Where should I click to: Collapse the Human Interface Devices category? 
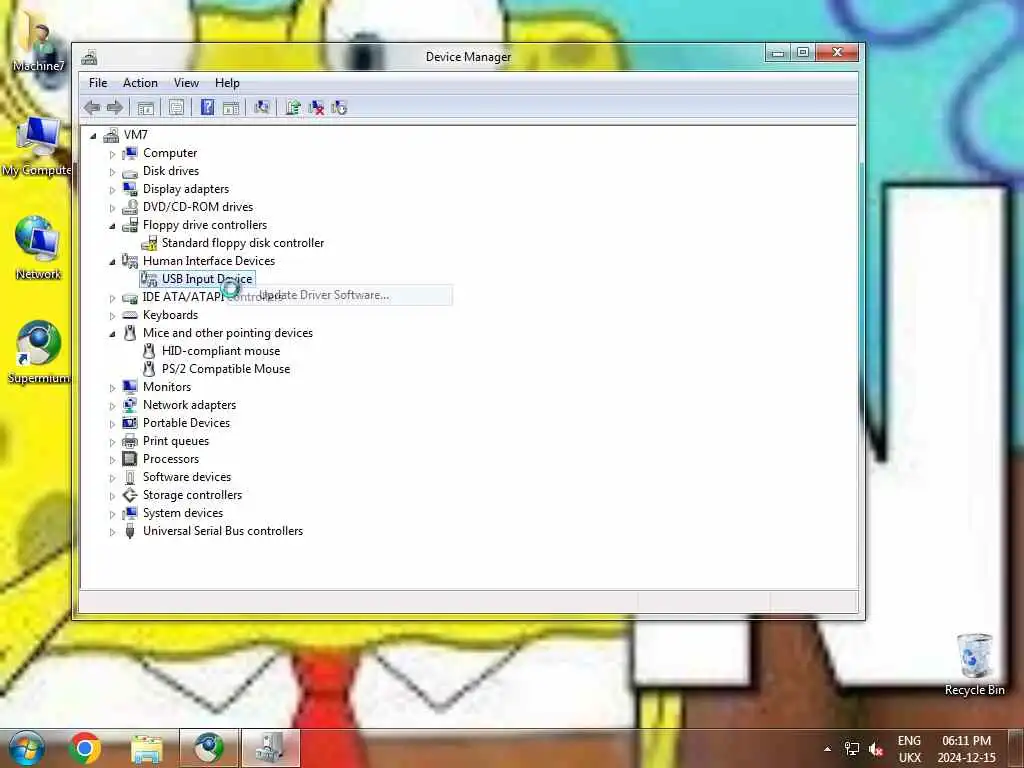click(112, 262)
